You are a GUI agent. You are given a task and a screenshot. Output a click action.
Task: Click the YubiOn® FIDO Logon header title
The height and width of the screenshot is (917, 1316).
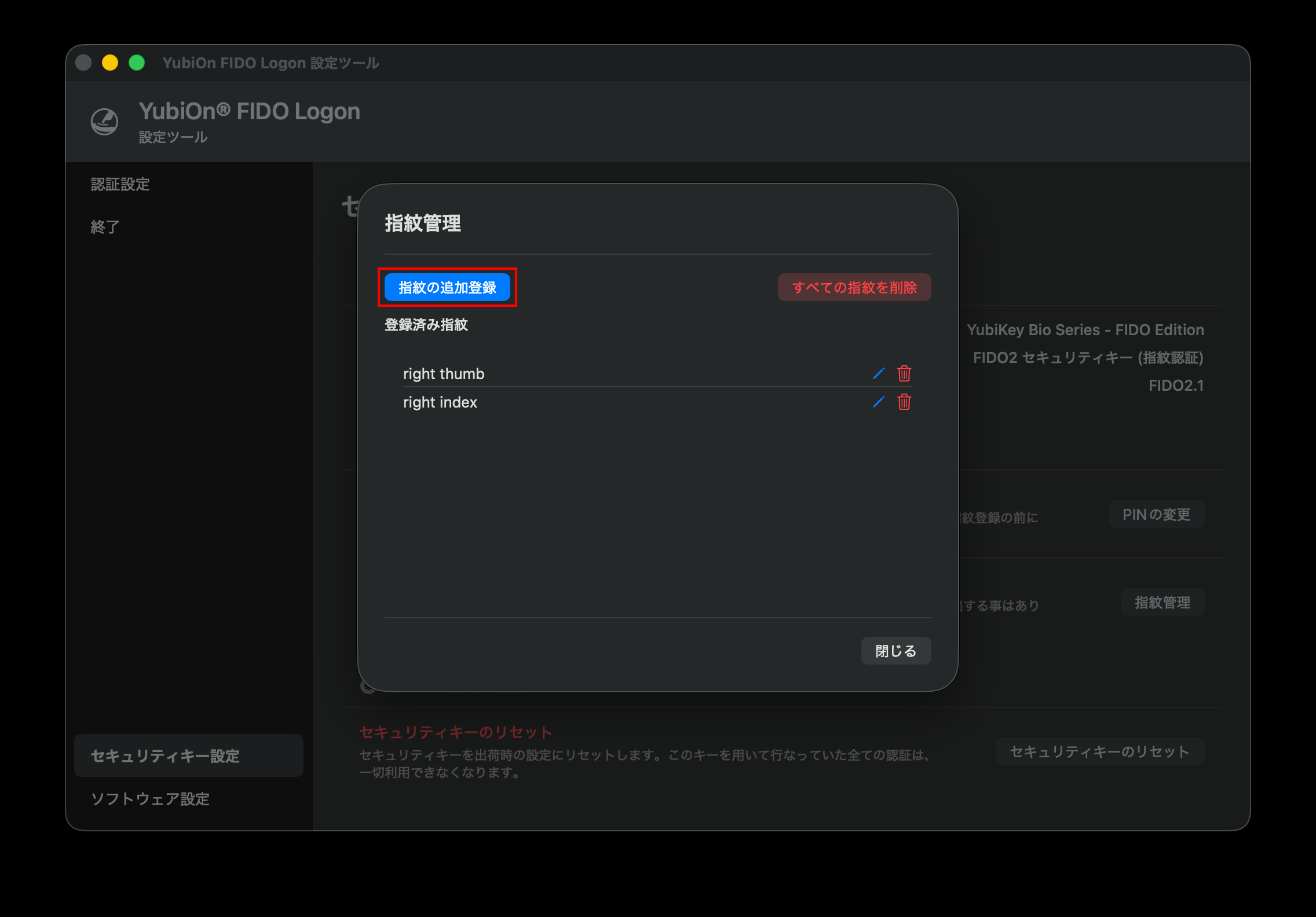pos(250,111)
